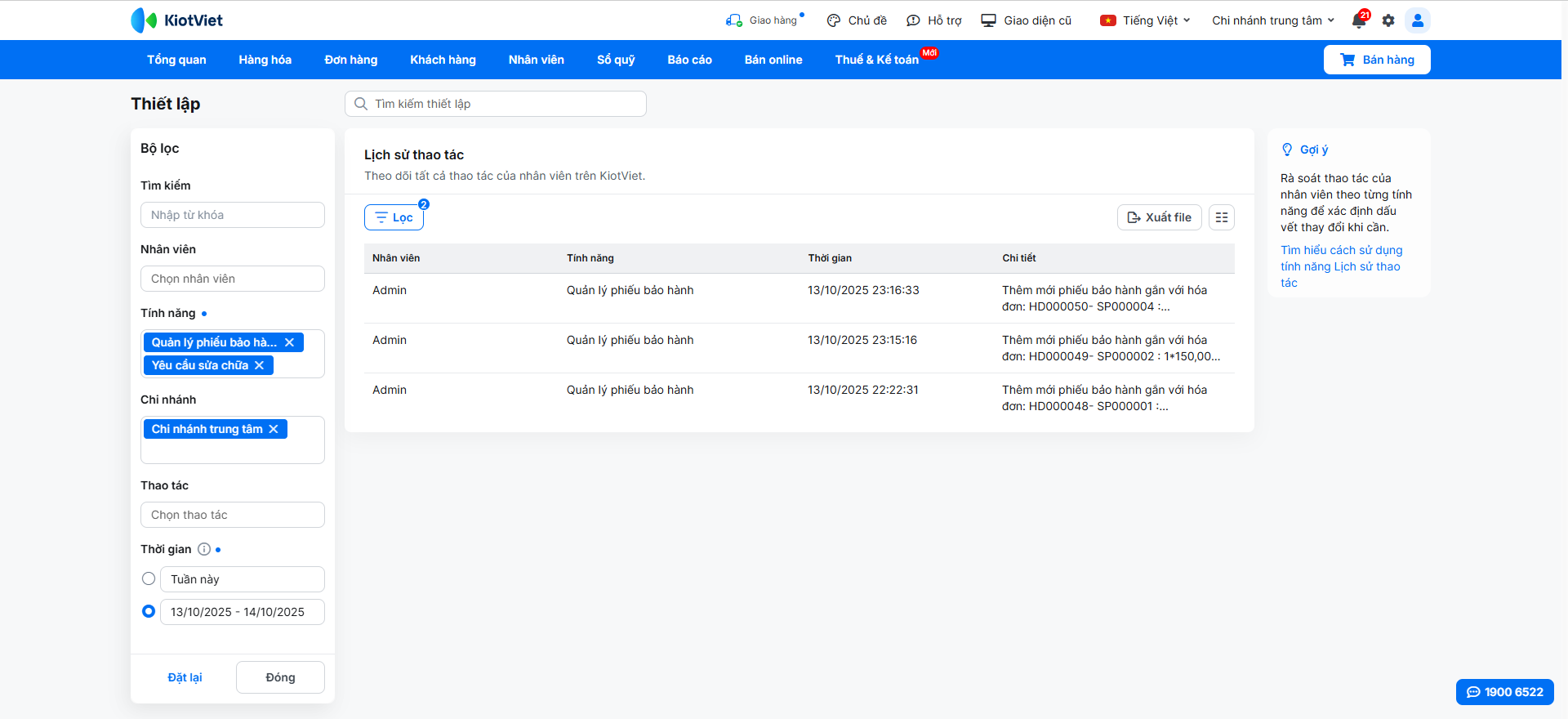Open the column display options icon
The image size is (1568, 719).
pos(1222,217)
